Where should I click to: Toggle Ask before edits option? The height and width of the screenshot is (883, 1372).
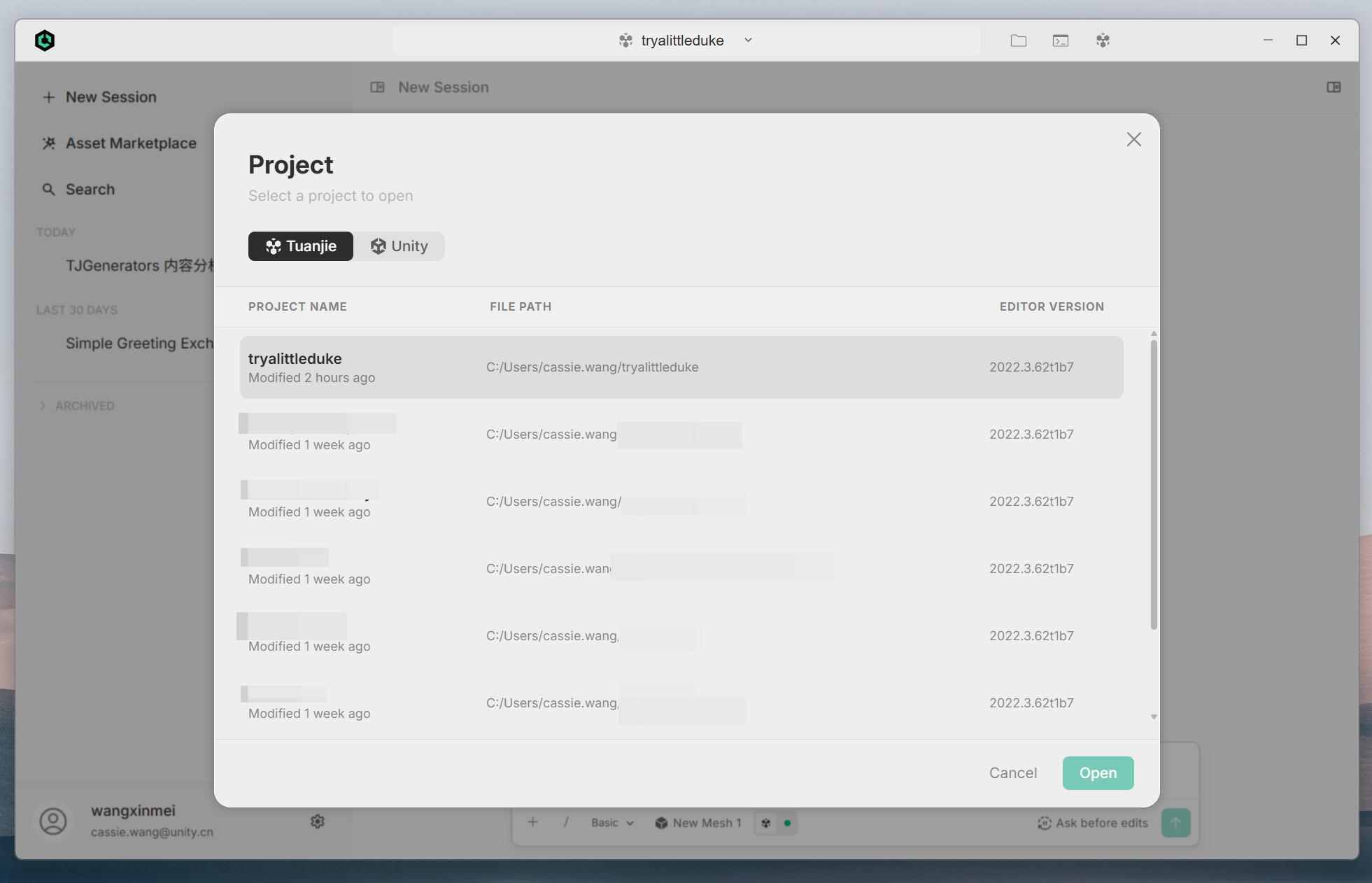click(x=1093, y=823)
